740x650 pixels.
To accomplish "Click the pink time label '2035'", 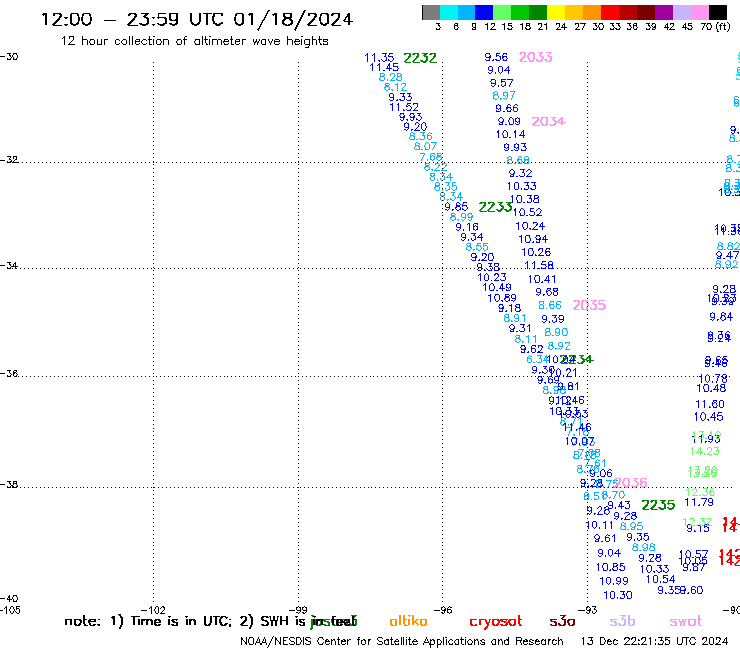I will point(589,305).
